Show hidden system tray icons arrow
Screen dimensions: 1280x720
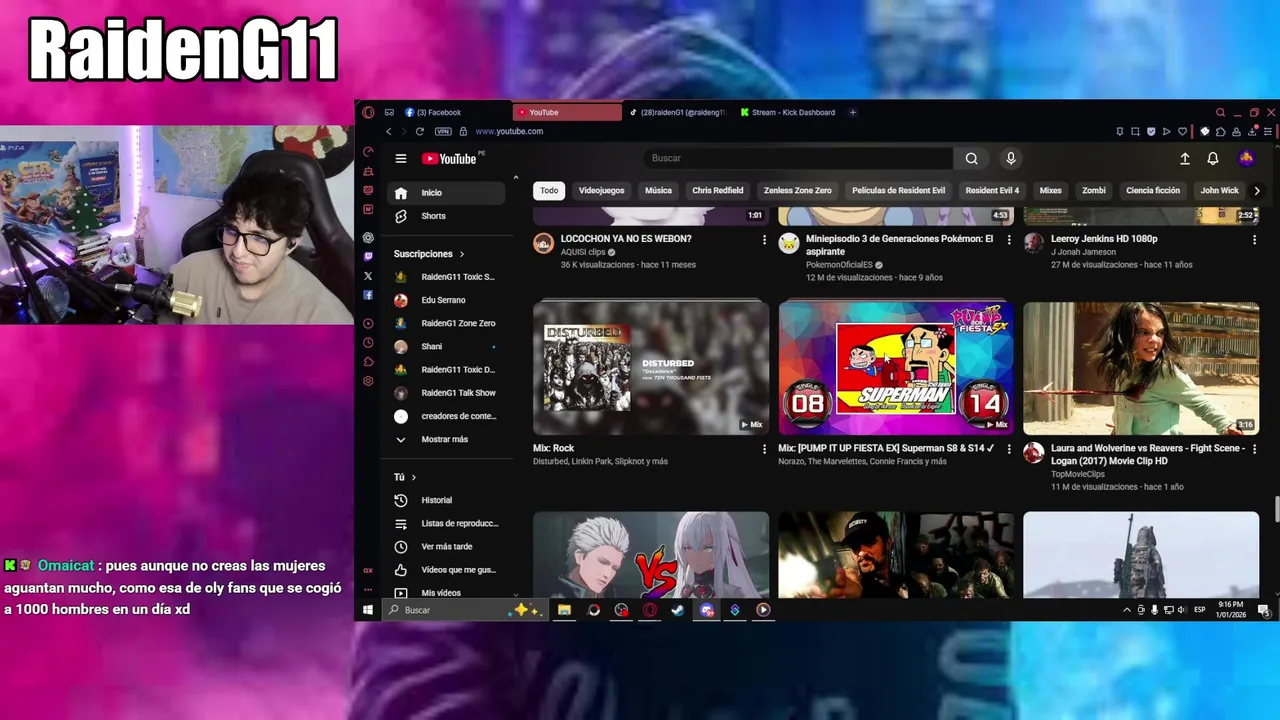point(1127,610)
